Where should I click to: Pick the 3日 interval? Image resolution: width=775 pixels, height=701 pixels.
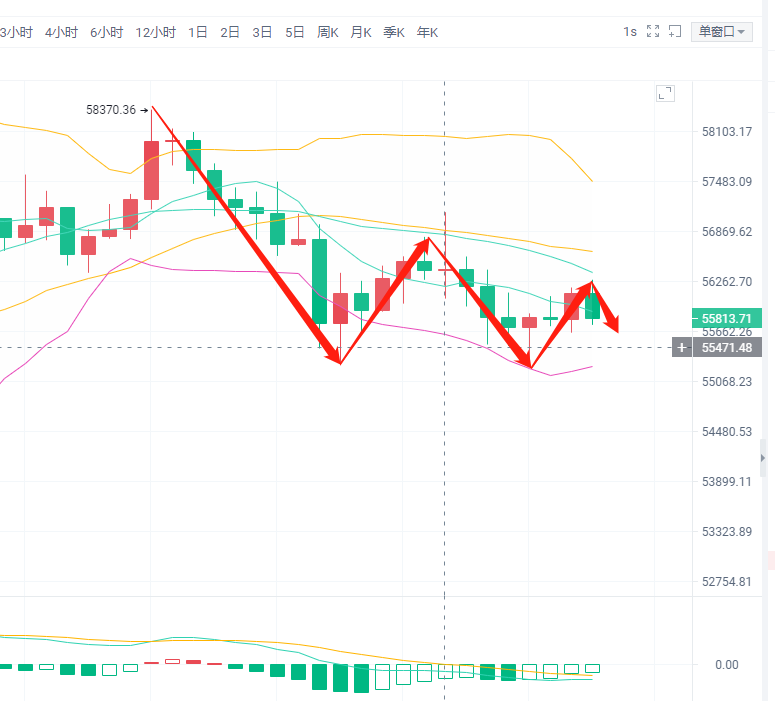tap(262, 32)
